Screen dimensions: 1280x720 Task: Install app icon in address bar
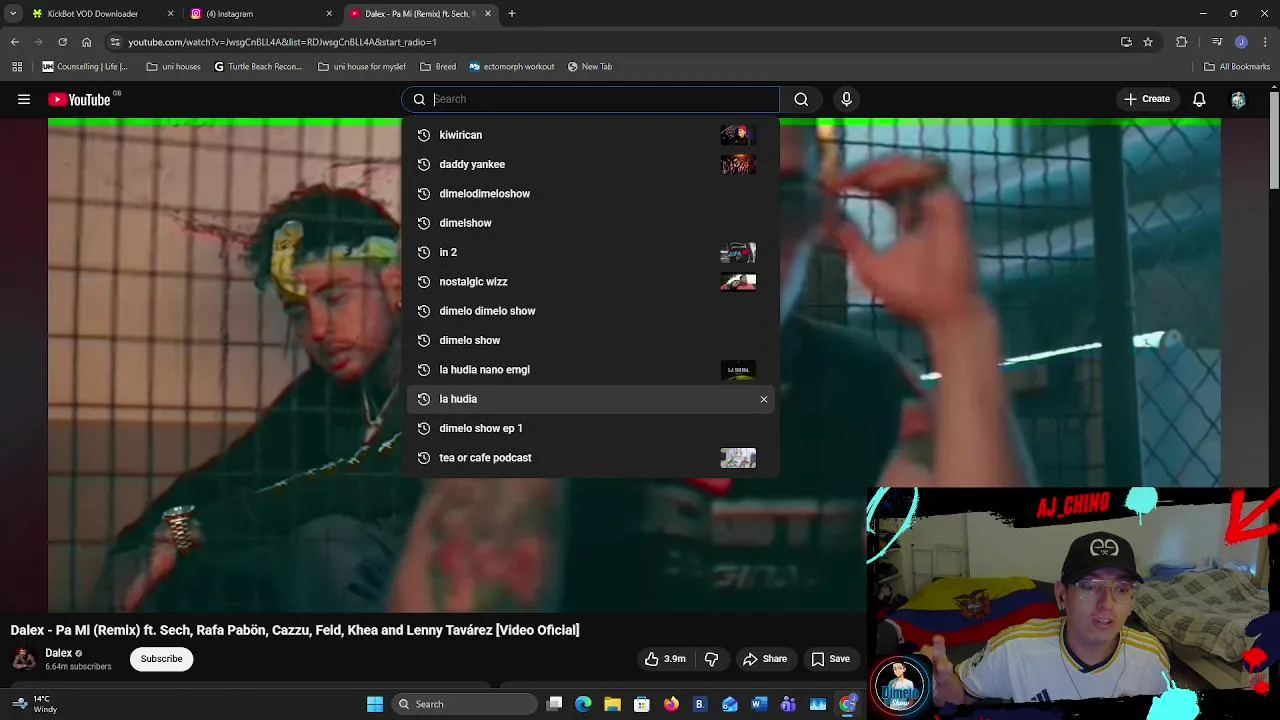pos(1126,42)
